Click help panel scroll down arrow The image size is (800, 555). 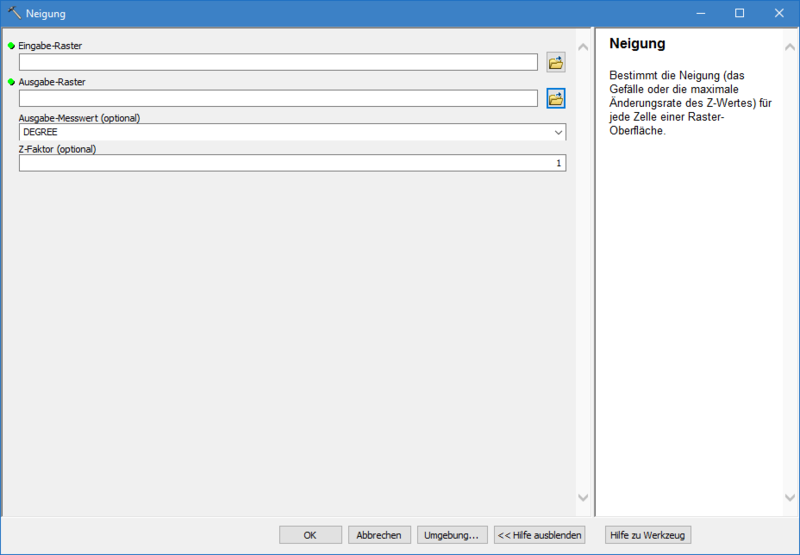pos(790,497)
